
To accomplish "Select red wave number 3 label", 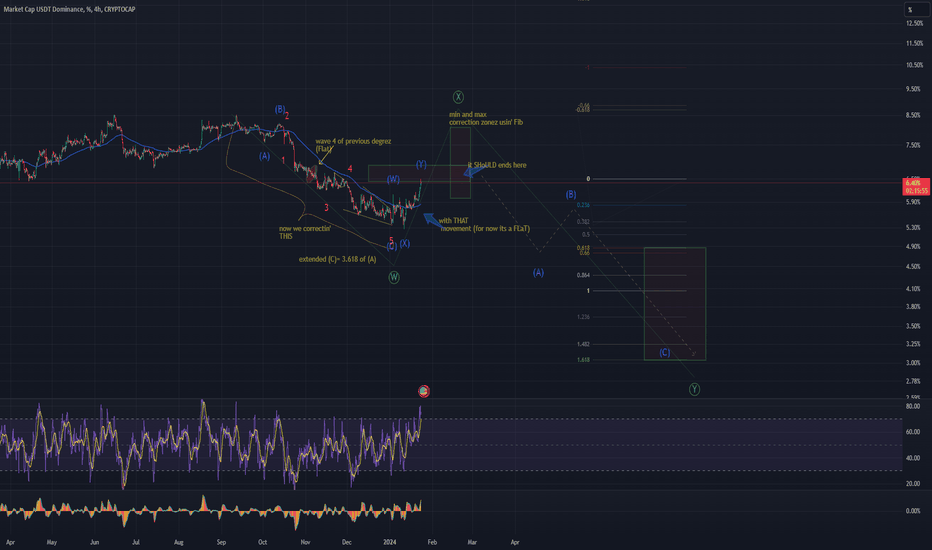I will coord(326,208).
